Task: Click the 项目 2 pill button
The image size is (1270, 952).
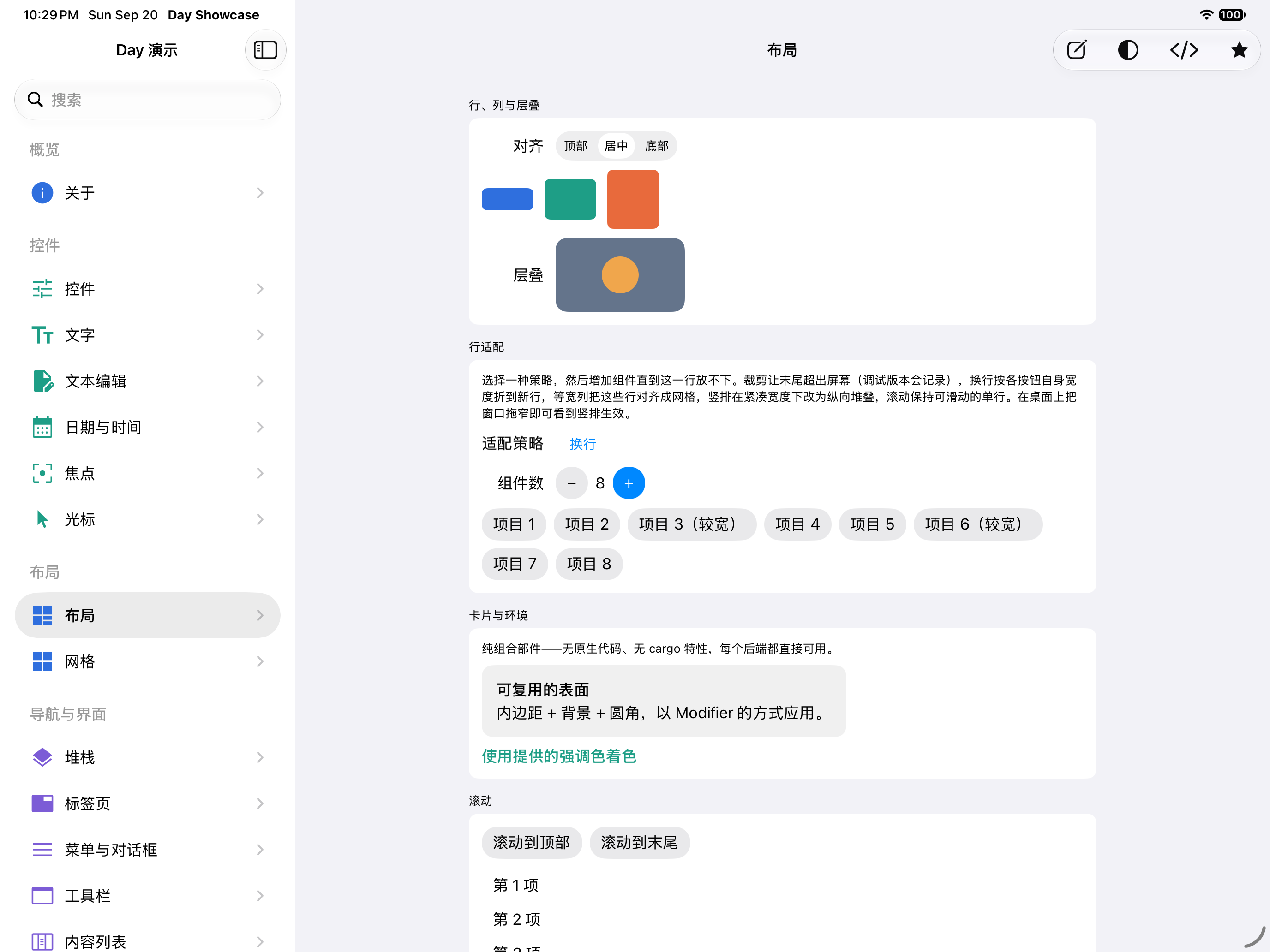Action: 587,524
